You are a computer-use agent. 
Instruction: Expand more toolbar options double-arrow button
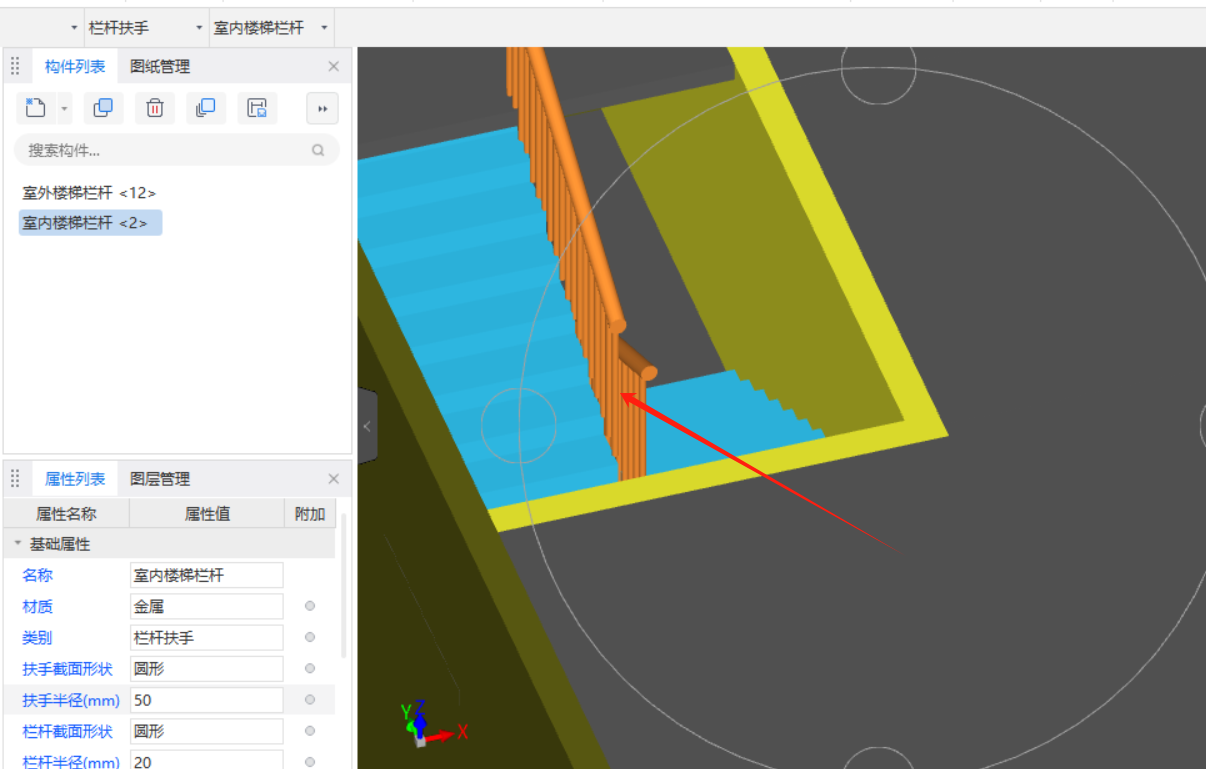coord(322,108)
